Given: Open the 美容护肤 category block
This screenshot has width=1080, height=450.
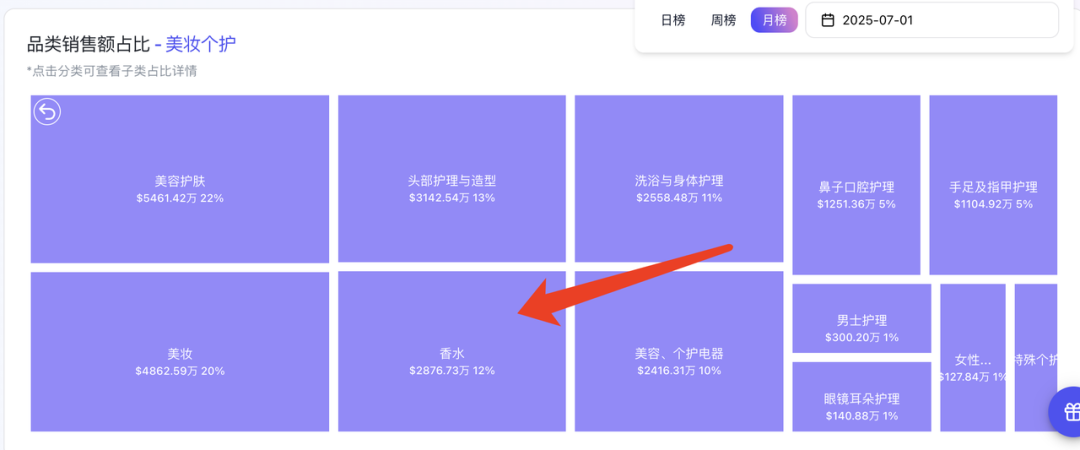Looking at the screenshot, I should click(180, 179).
